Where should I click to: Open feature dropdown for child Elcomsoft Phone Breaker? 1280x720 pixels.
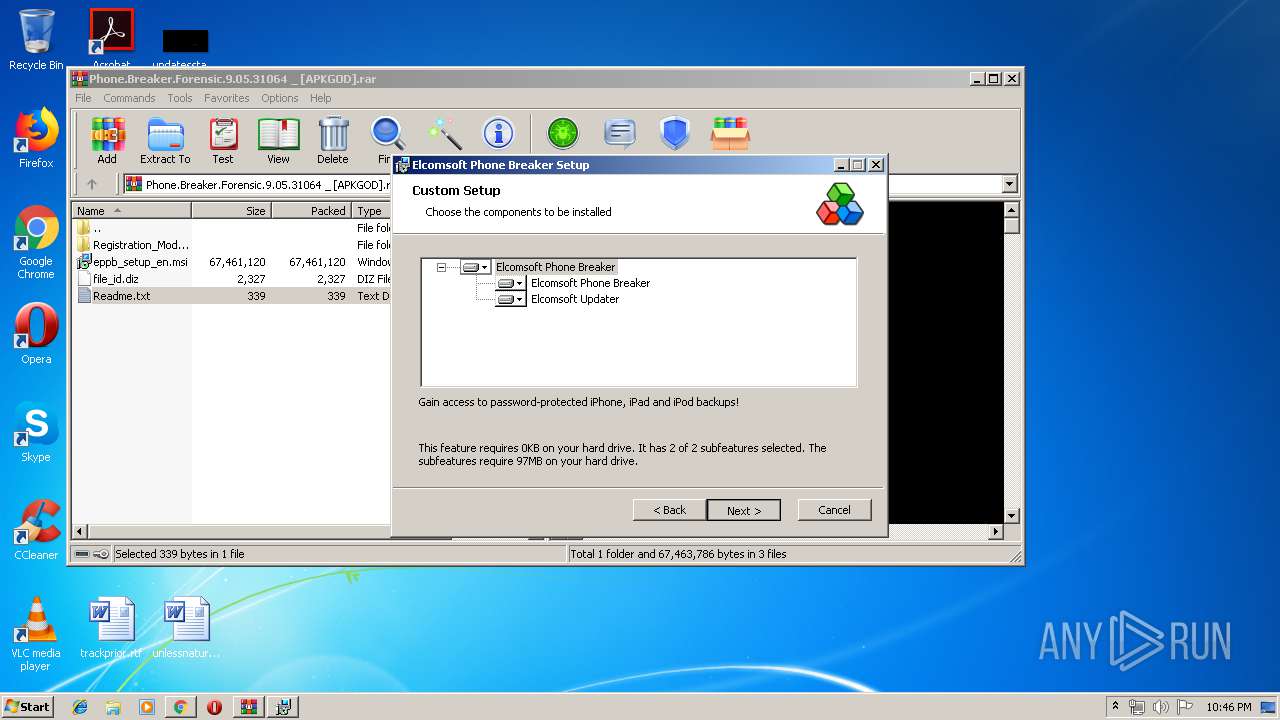[x=510, y=283]
